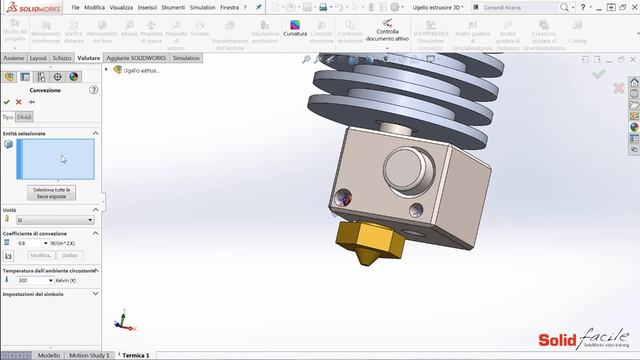
Task: Collapse the Unità section
Action: click(95, 210)
